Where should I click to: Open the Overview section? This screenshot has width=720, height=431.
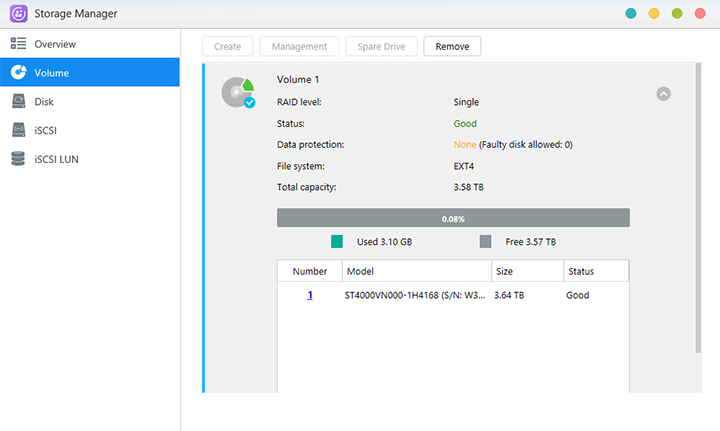pyautogui.click(x=55, y=44)
